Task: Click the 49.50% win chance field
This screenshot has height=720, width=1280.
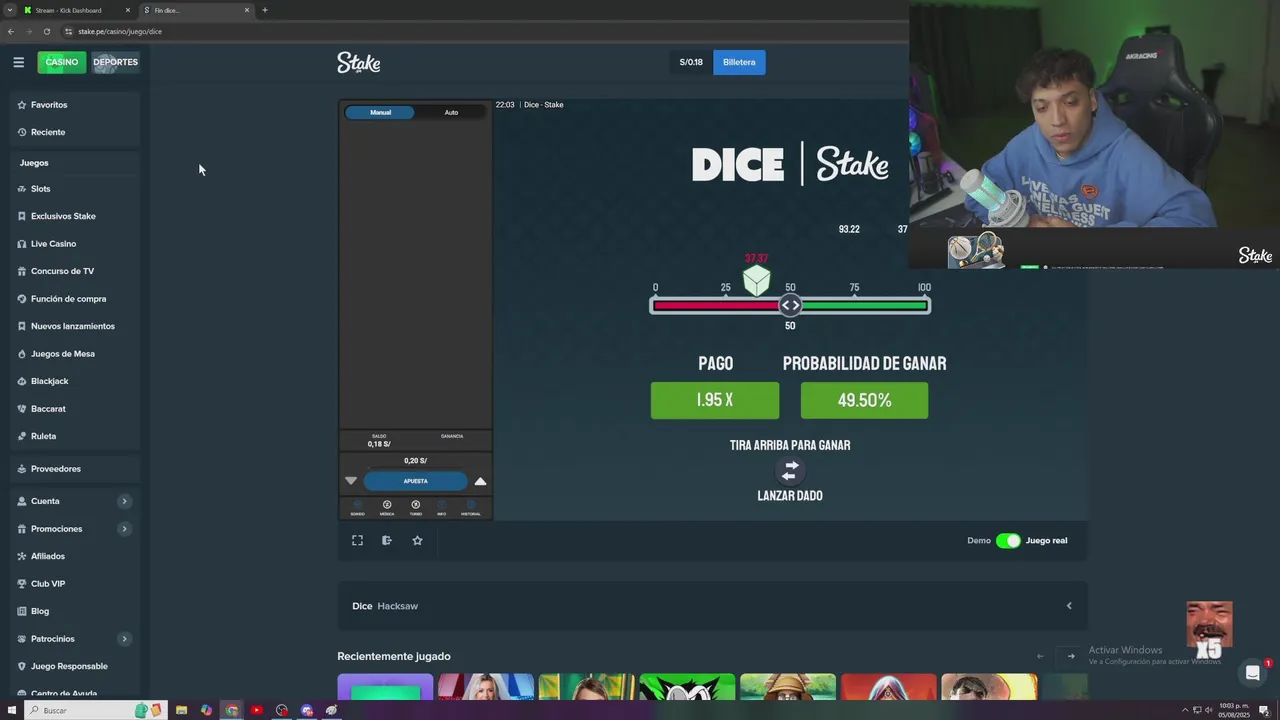Action: click(864, 400)
